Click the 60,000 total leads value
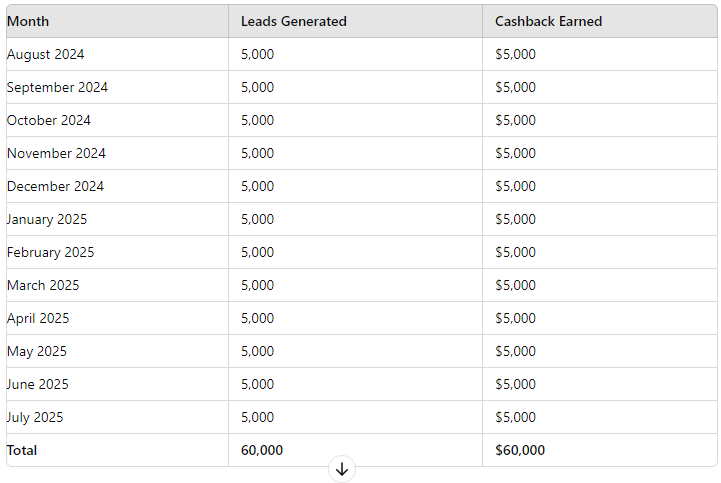This screenshot has height=483, width=721. pyautogui.click(x=262, y=450)
